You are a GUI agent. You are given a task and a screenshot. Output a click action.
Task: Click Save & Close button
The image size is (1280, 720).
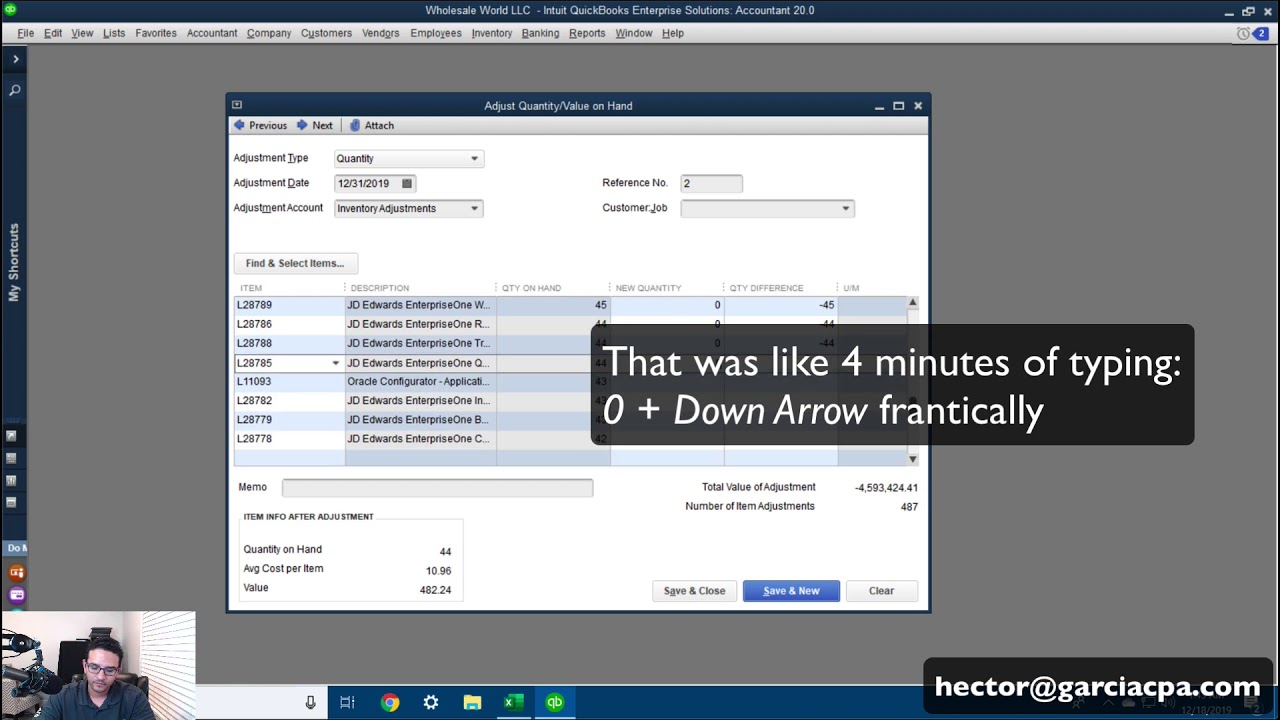(695, 591)
